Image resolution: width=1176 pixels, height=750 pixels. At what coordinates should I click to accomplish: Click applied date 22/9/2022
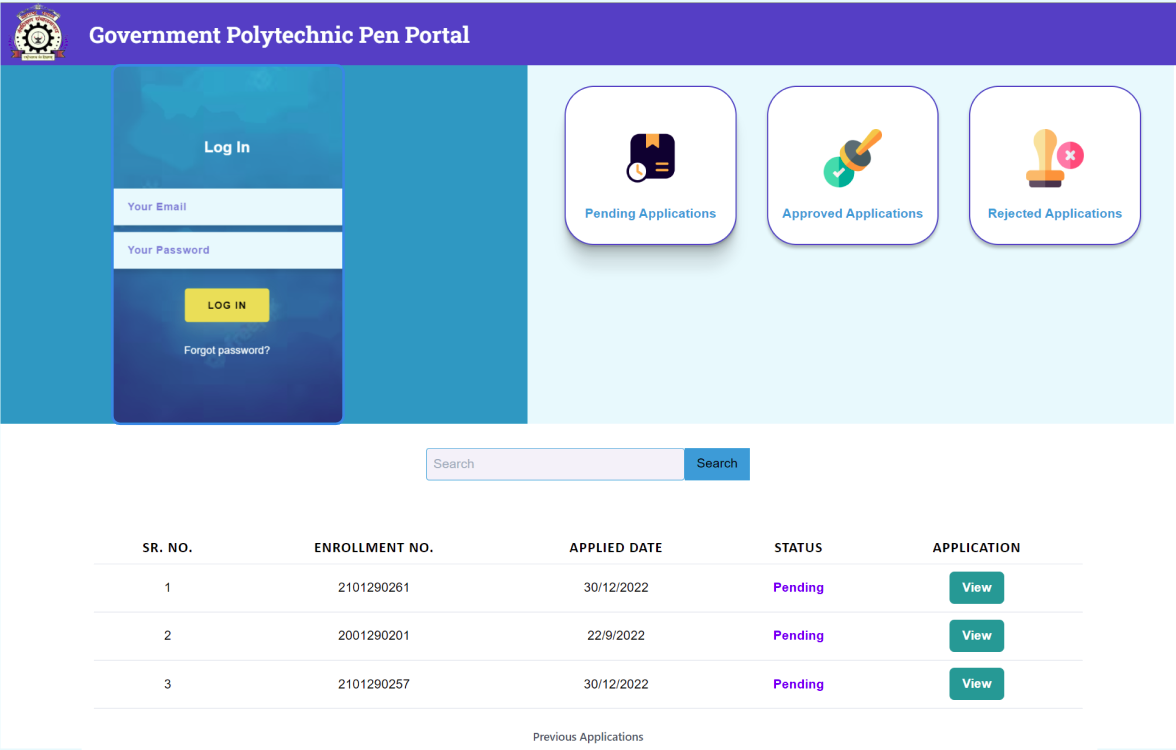point(616,636)
